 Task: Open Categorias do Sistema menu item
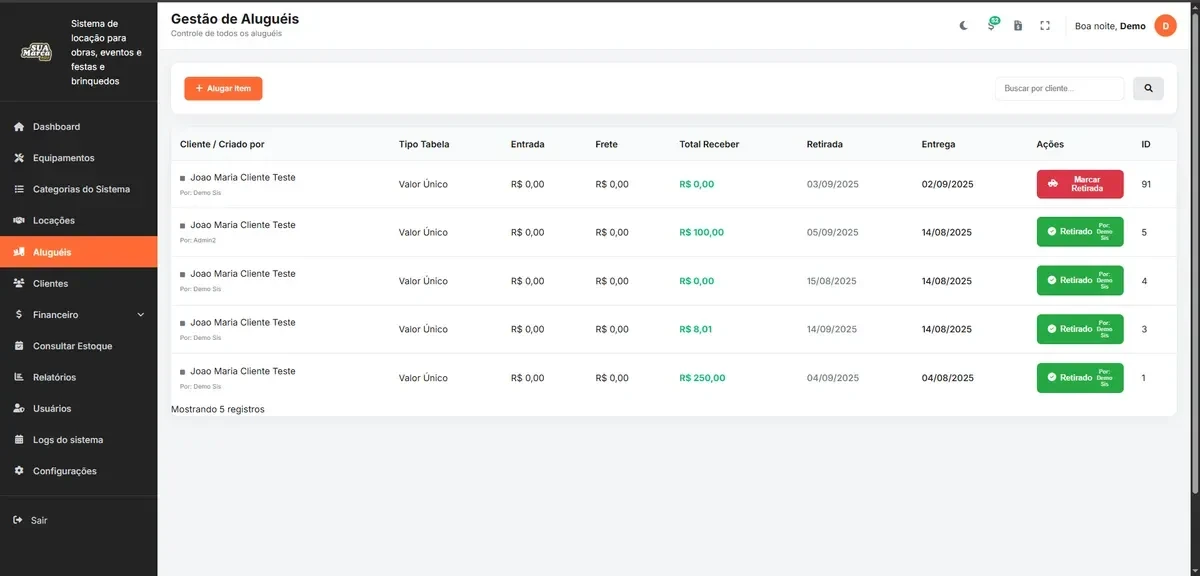[x=78, y=189]
